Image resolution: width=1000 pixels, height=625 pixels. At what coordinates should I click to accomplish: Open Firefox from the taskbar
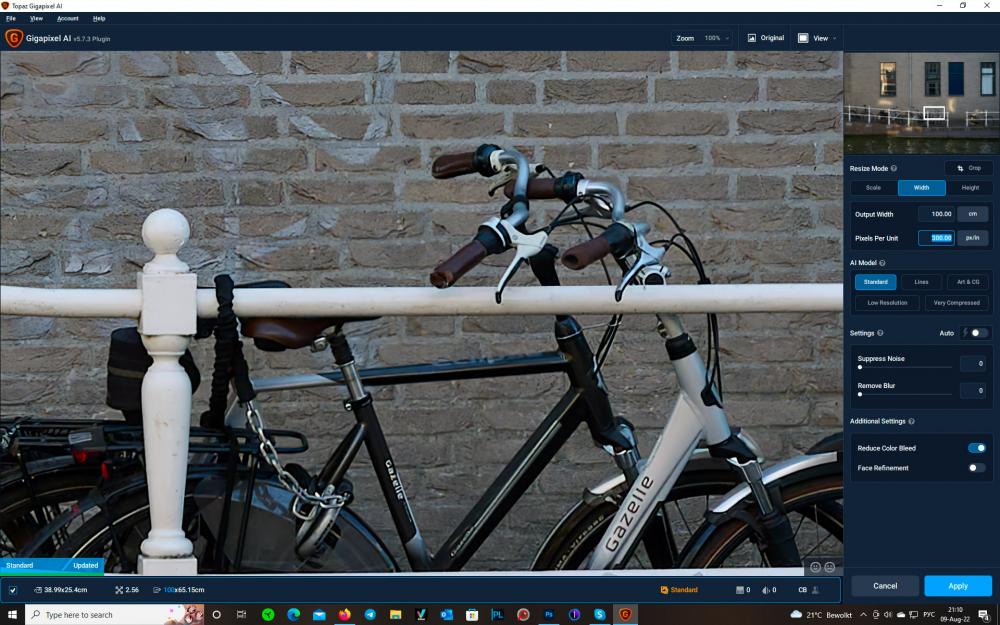click(344, 615)
